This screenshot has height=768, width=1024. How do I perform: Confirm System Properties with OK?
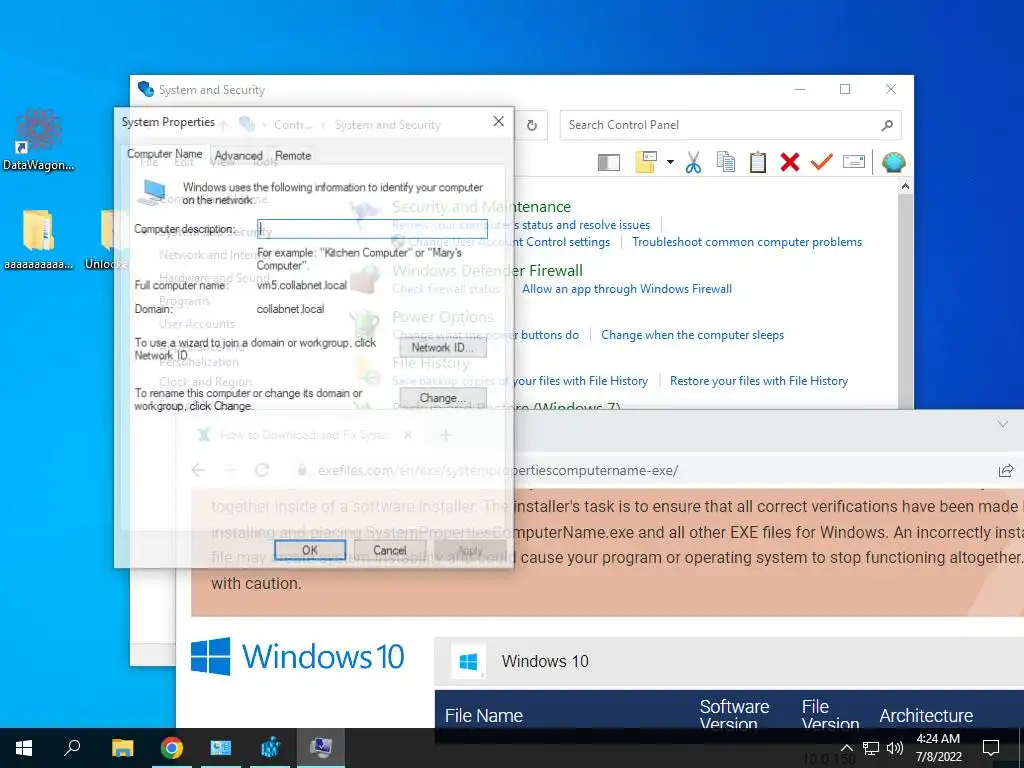click(x=310, y=550)
